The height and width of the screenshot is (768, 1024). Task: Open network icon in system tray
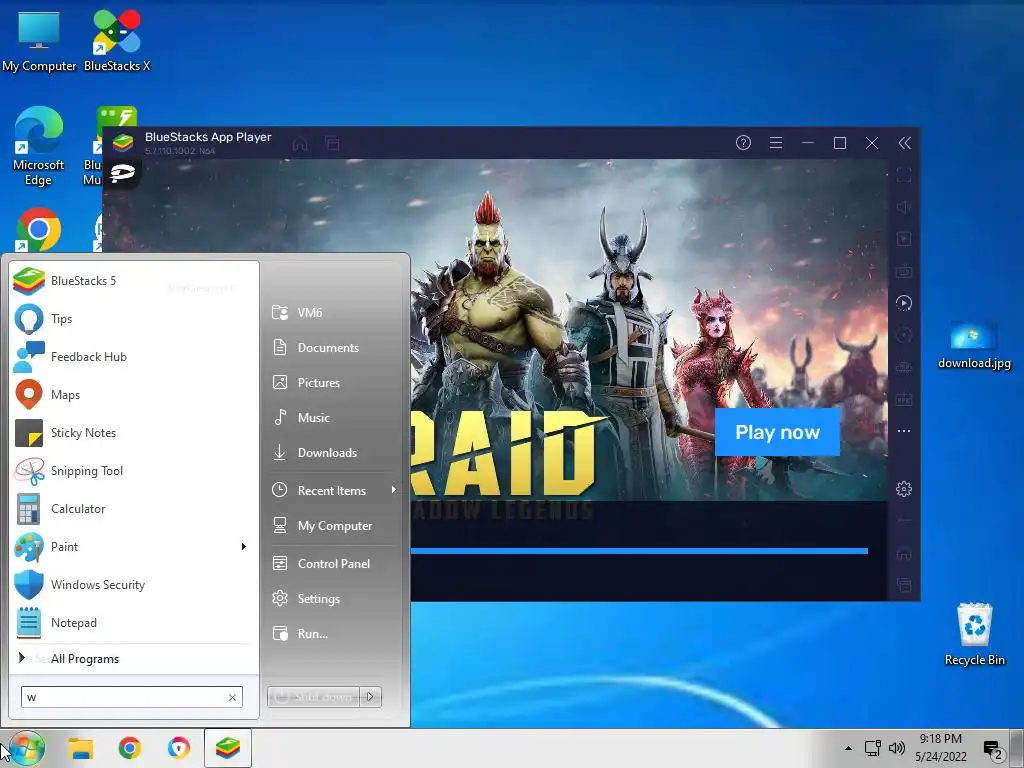pyautogui.click(x=872, y=748)
